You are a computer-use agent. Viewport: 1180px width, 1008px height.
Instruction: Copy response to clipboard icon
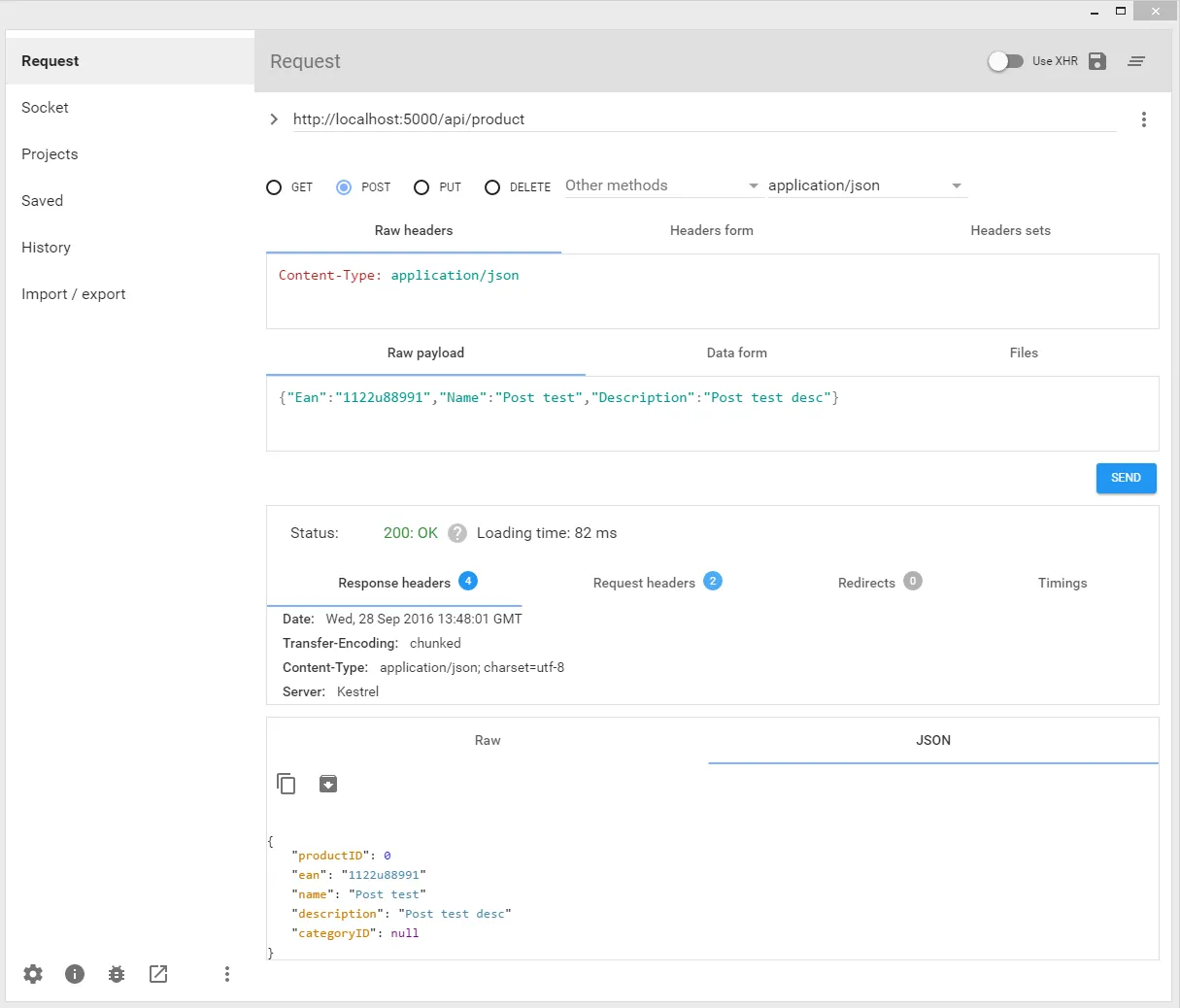point(287,784)
